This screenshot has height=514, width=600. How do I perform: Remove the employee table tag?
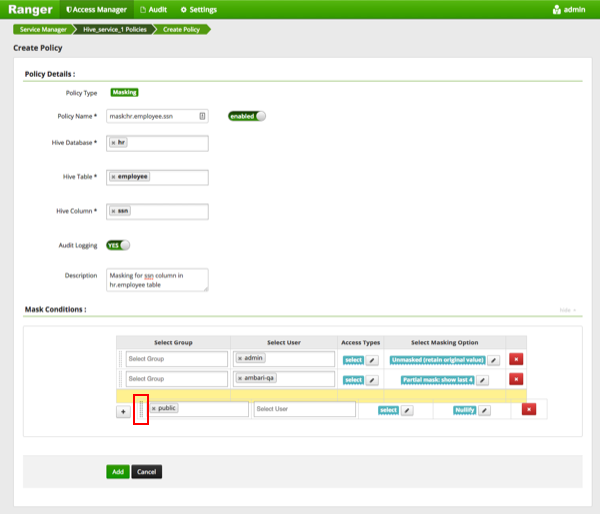click(x=113, y=177)
